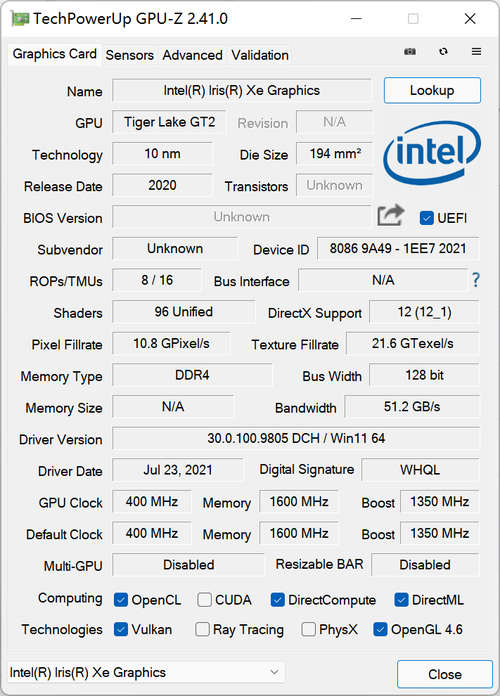
Task: Open the Validation tab
Action: (260, 55)
